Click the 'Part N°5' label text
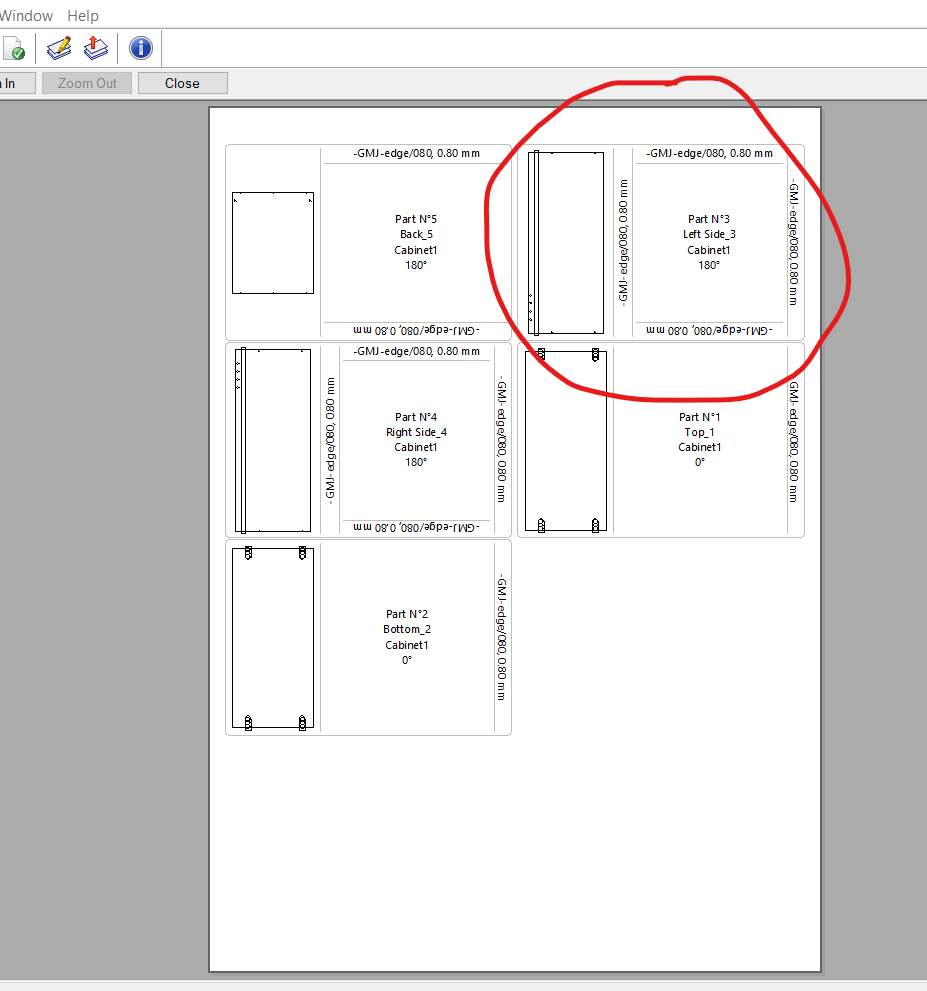Viewport: 927px width, 991px height. 416,219
